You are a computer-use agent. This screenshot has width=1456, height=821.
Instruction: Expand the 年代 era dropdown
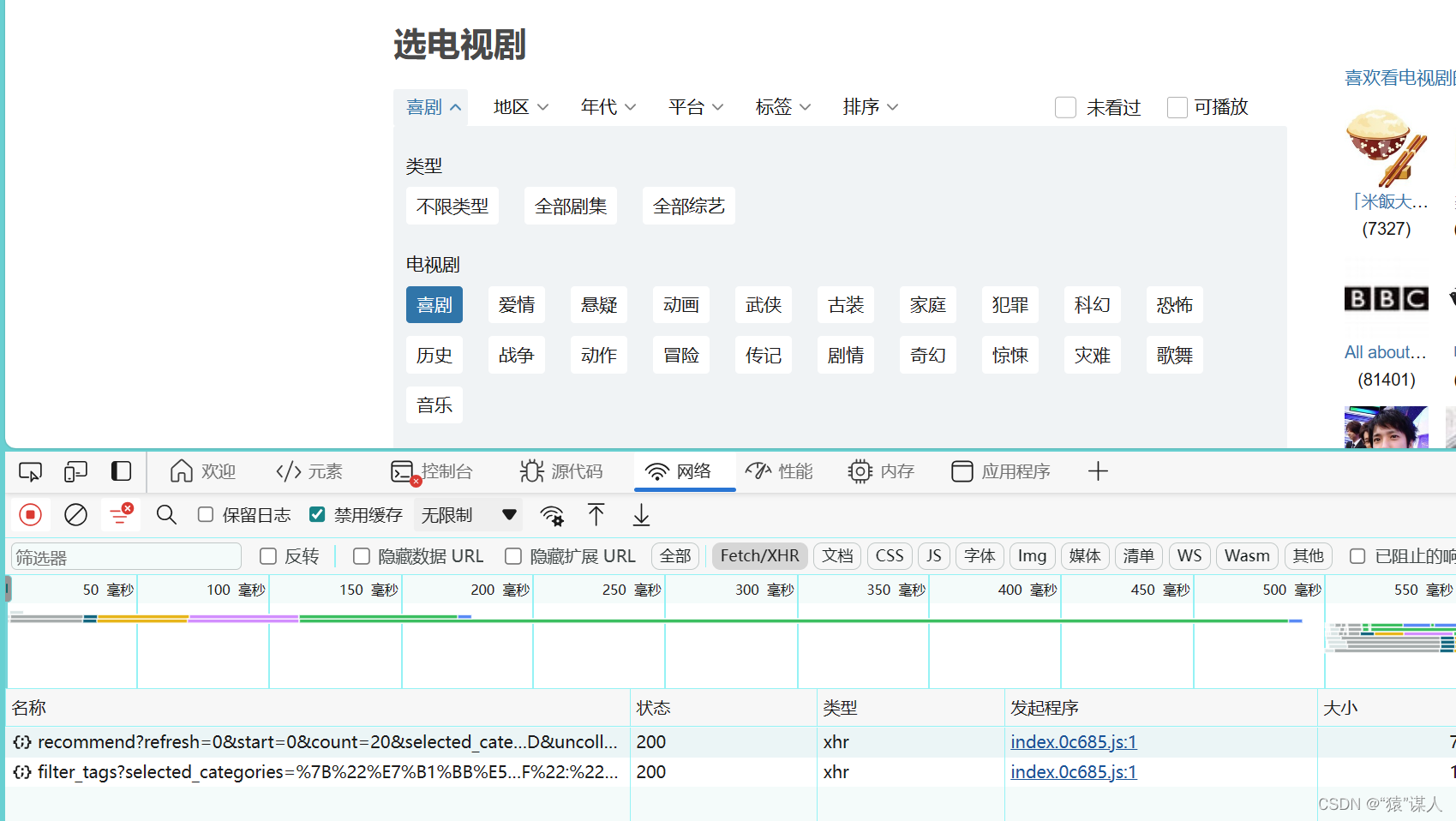tap(608, 107)
